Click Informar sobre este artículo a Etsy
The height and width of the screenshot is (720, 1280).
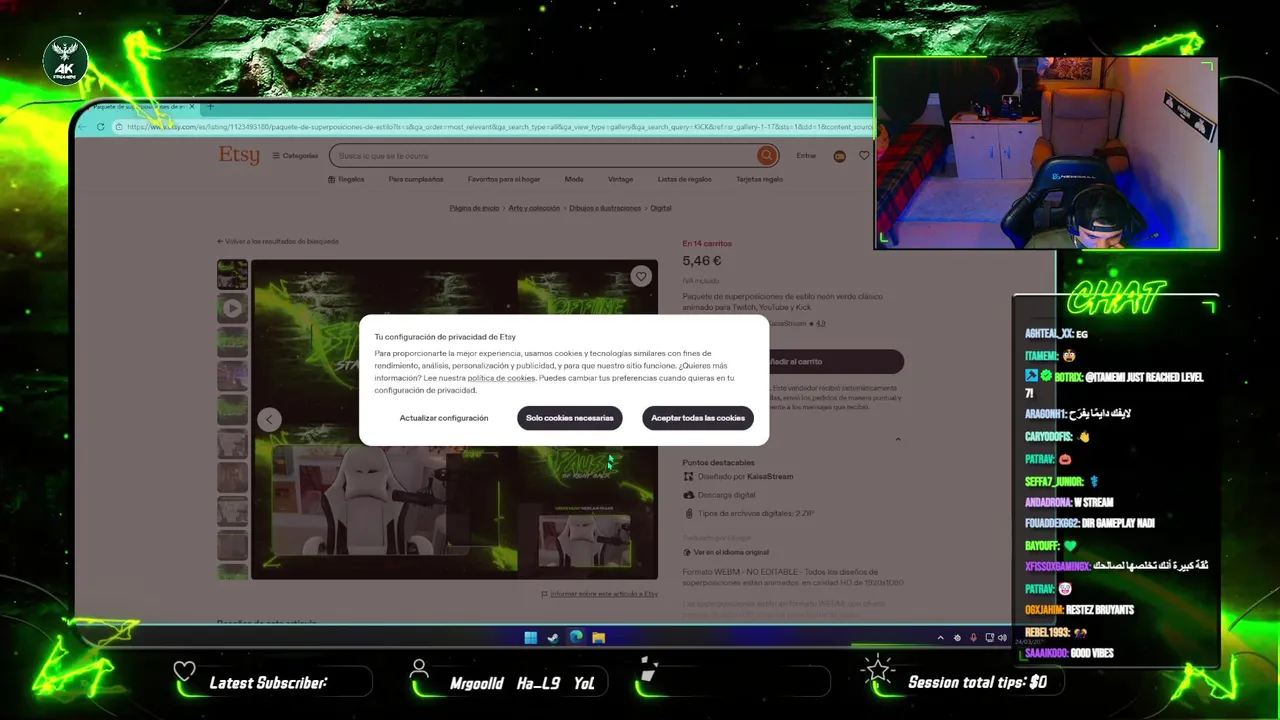[x=604, y=594]
